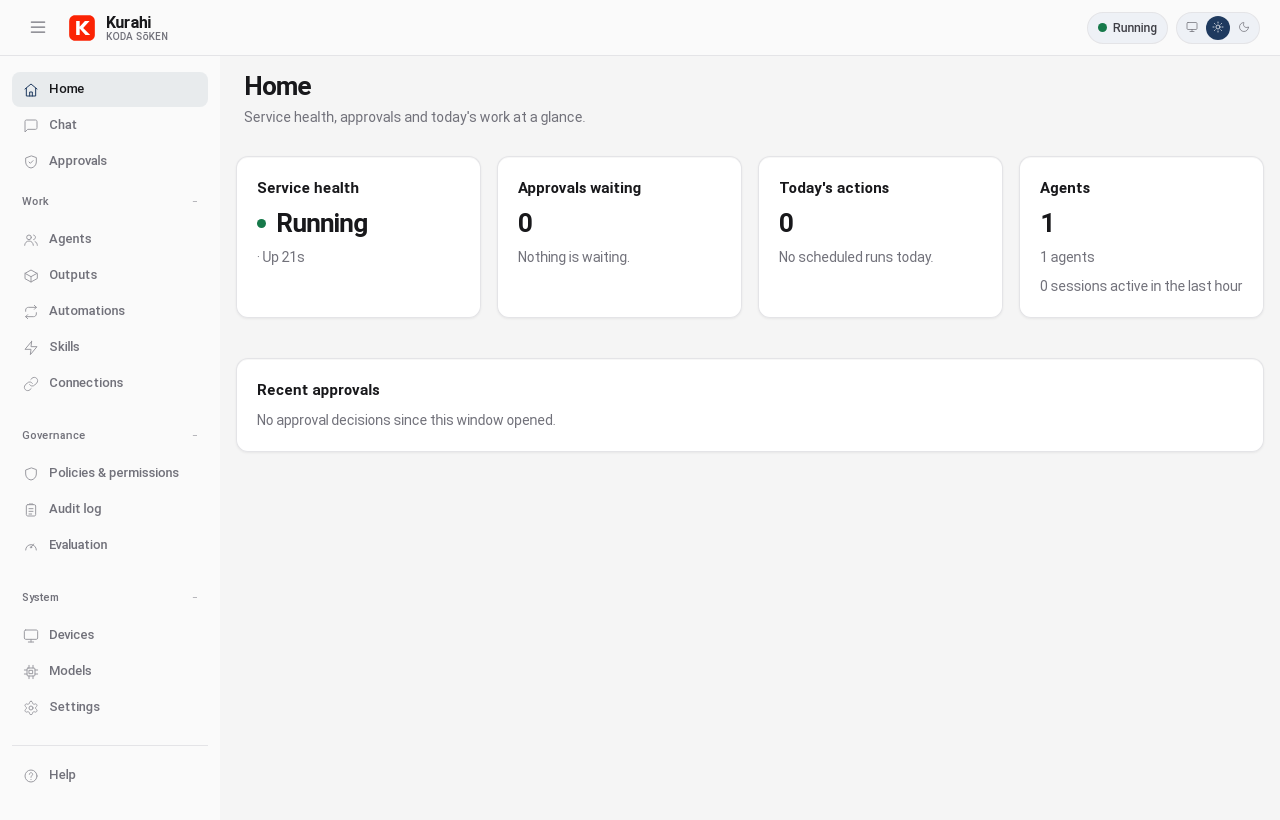The width and height of the screenshot is (1280, 820).
Task: Click the Connections chain-link icon
Action: [31, 383]
